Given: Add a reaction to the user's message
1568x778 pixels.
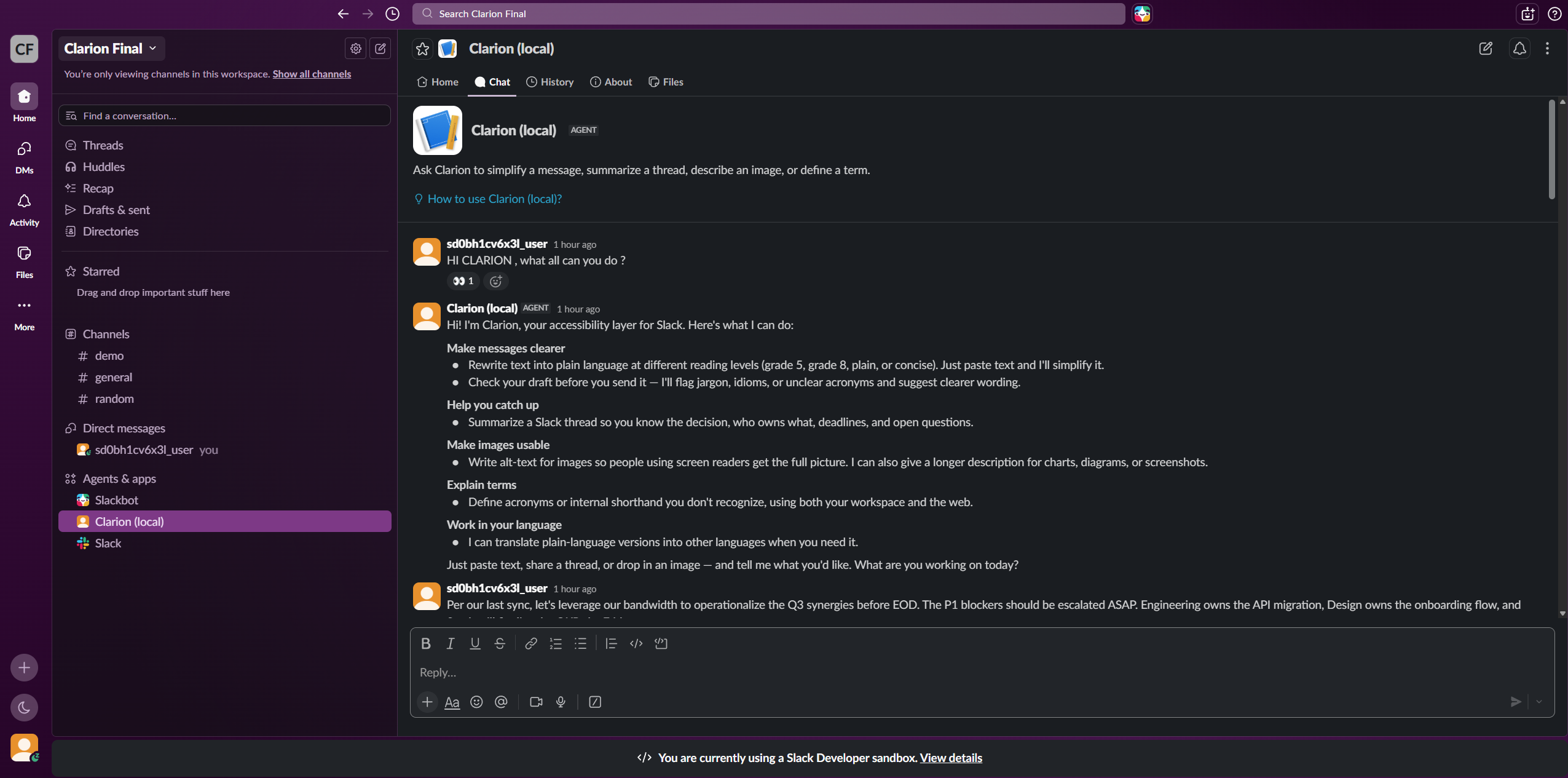Looking at the screenshot, I should tap(496, 281).
